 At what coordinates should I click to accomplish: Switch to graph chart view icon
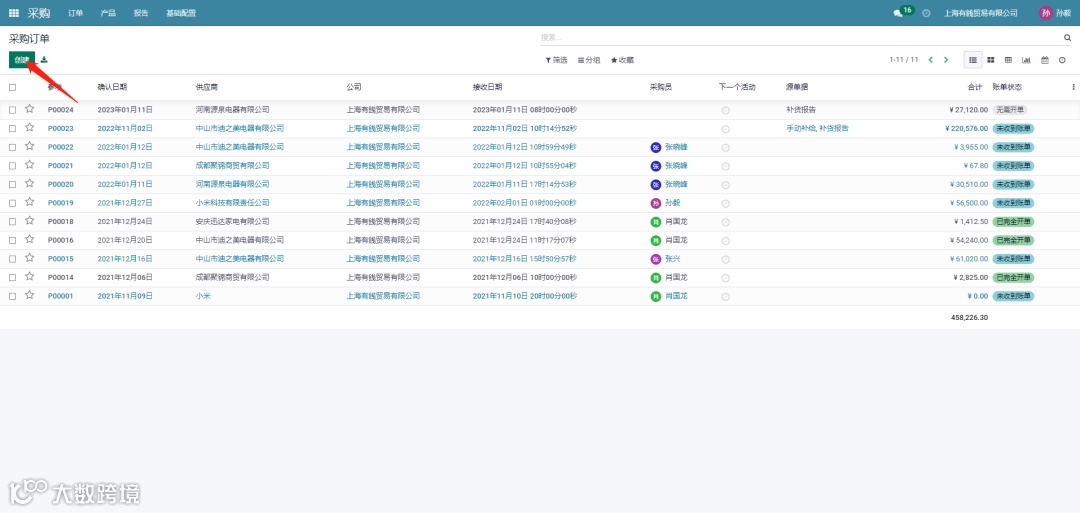1026,60
